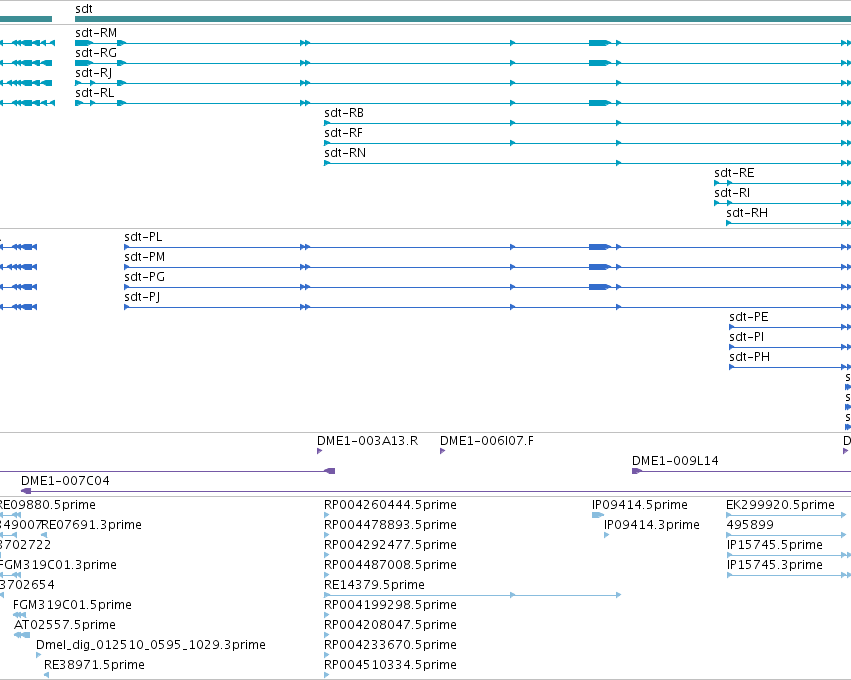Viewport: 851px width, 680px height.
Task: Select the sdt-RN transcript label
Action: point(345,153)
